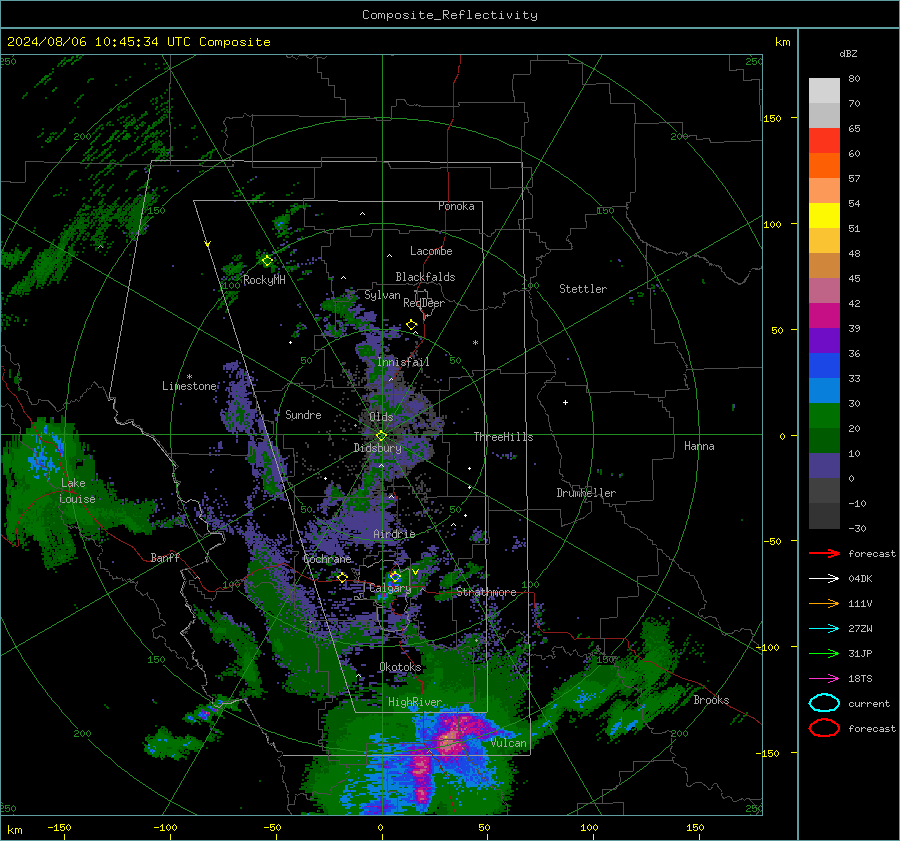Click the Sylvan label

click(382, 295)
